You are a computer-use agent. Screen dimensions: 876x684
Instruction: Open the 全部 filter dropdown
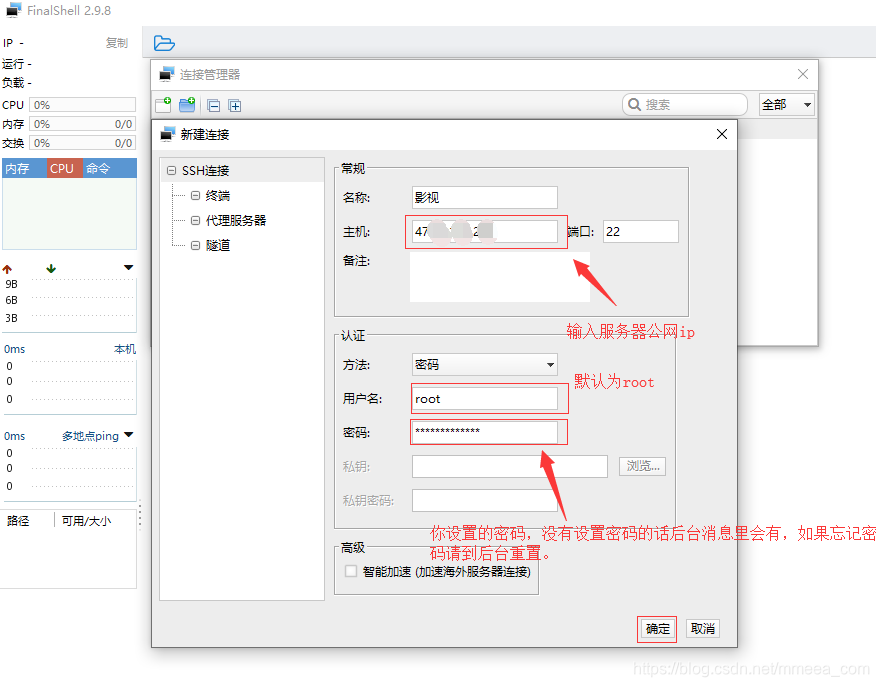(787, 105)
